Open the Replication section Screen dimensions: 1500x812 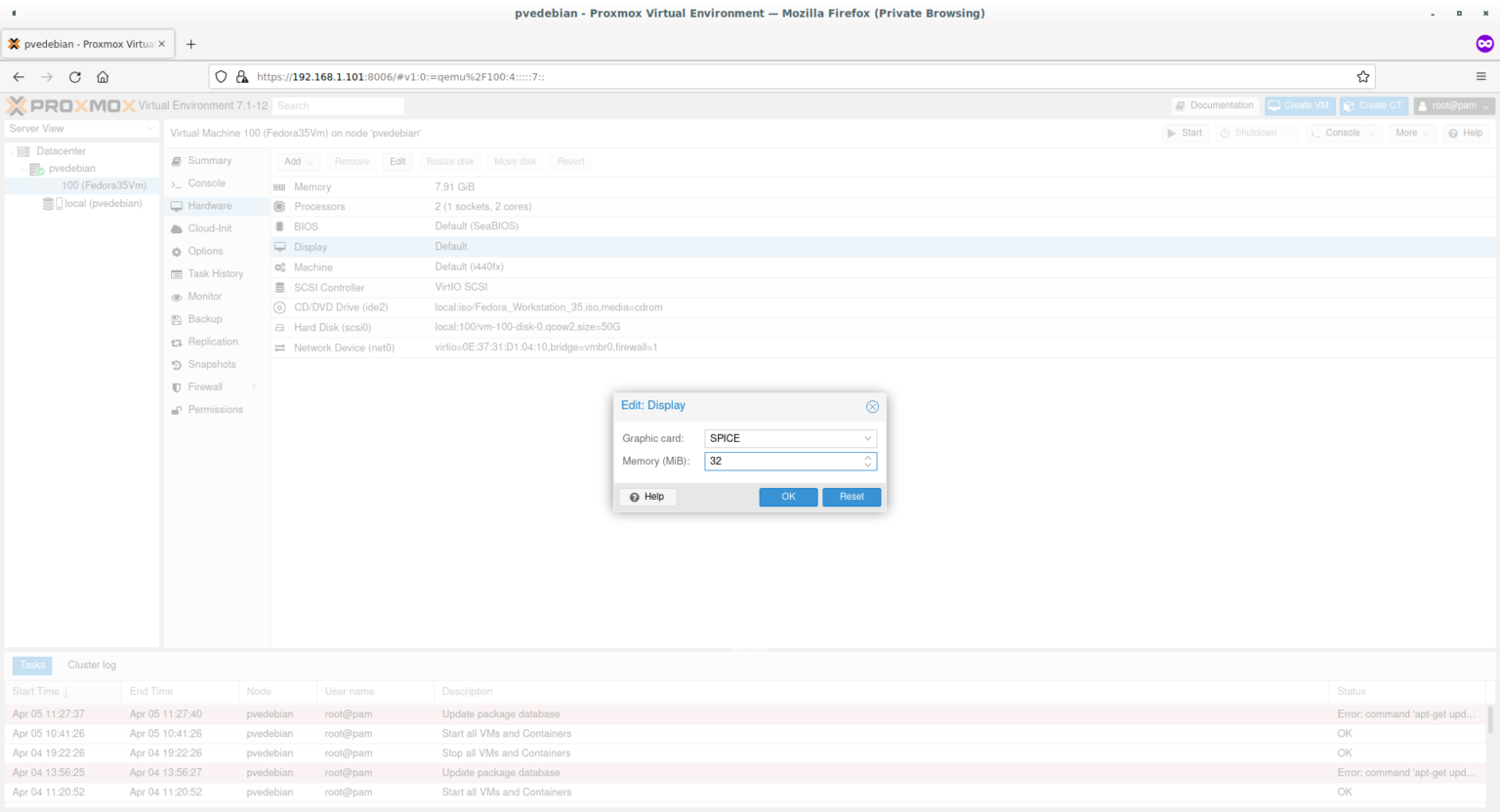coord(213,342)
